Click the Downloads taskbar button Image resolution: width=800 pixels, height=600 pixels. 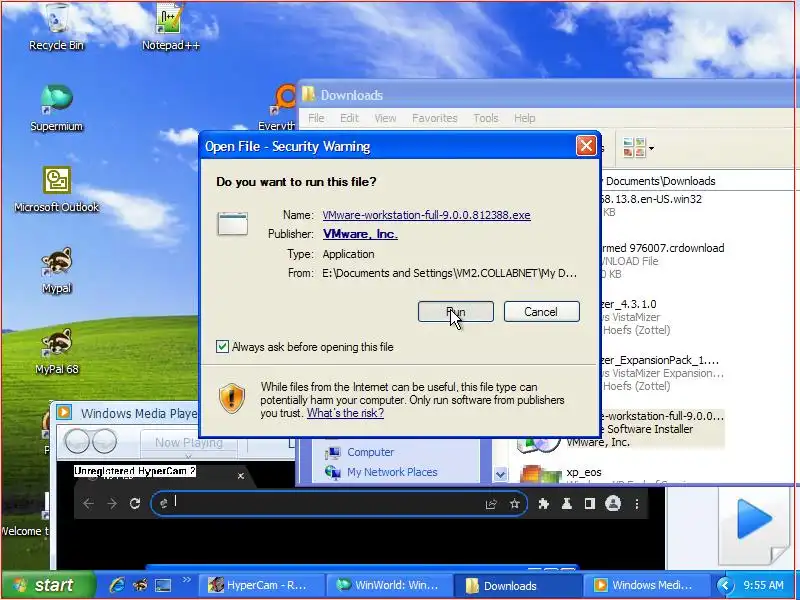click(x=517, y=585)
